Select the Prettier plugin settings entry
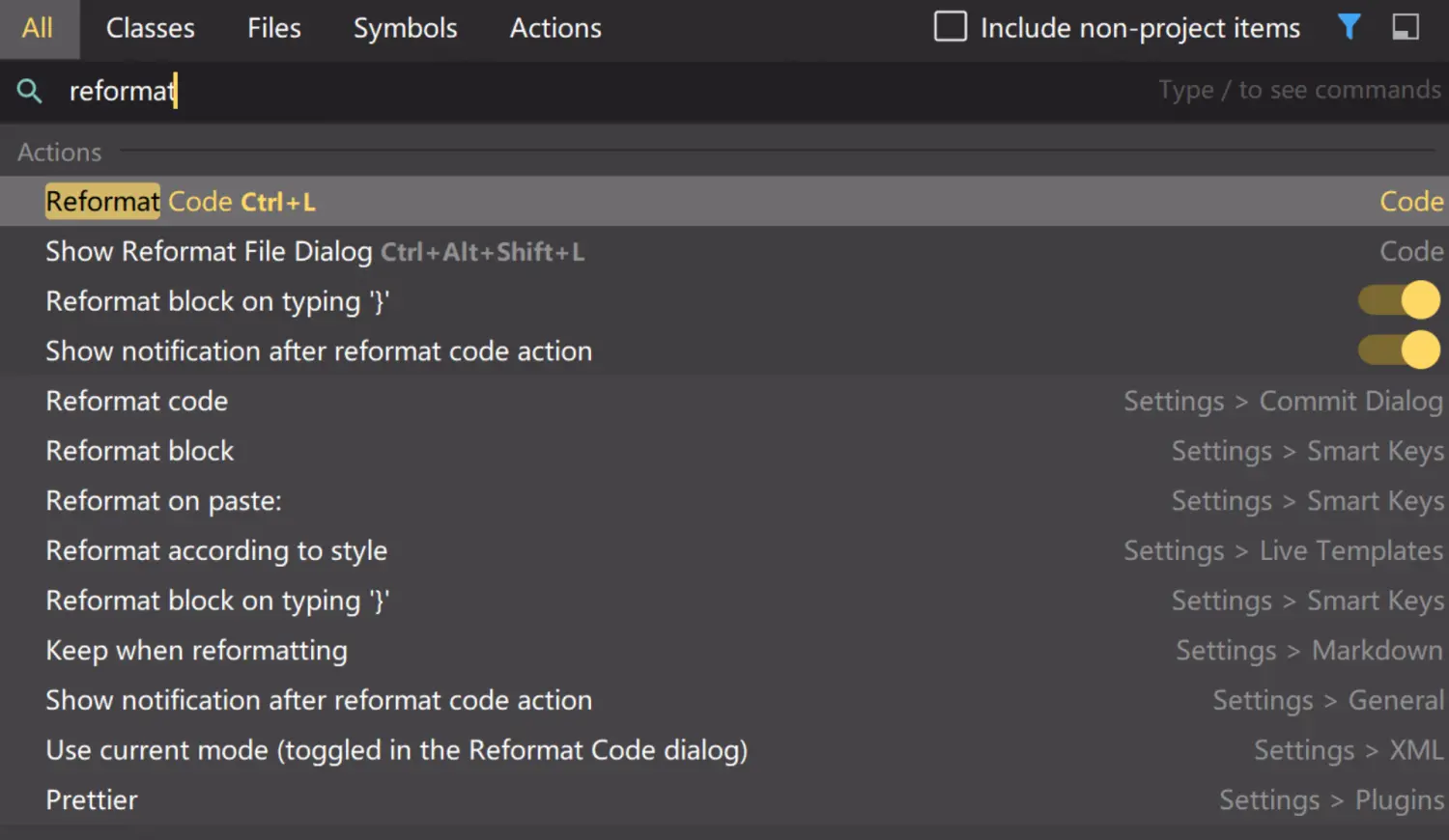Screen dimensions: 1449x840 [91, 799]
